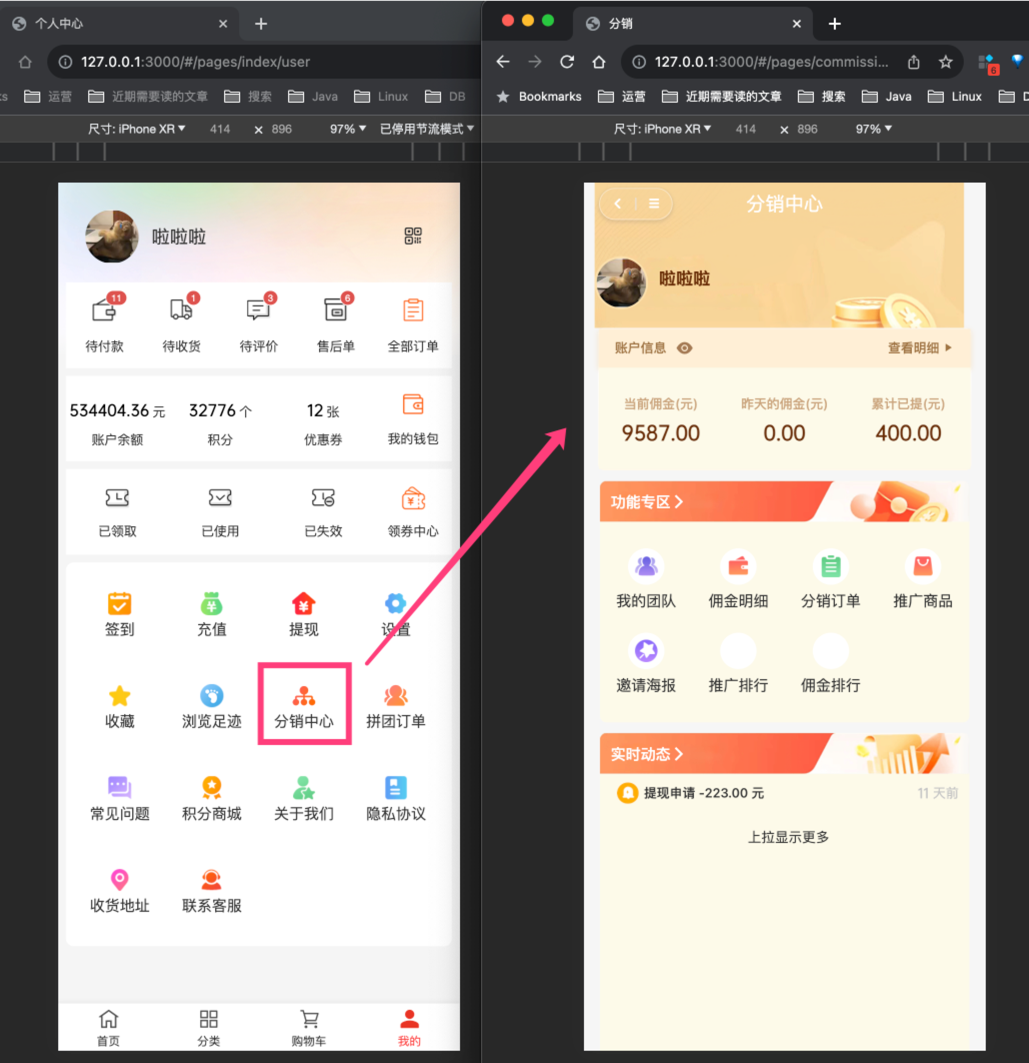
Task: Open the QR code icon beside 啦啦啦
Action: click(415, 237)
